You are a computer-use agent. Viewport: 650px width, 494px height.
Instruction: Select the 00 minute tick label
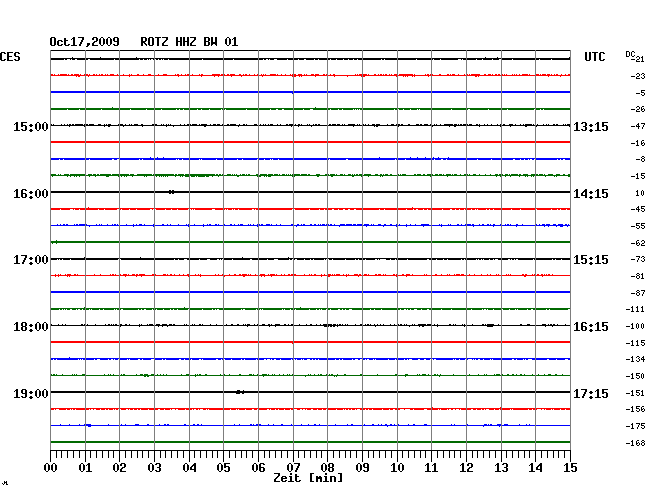tap(51, 468)
